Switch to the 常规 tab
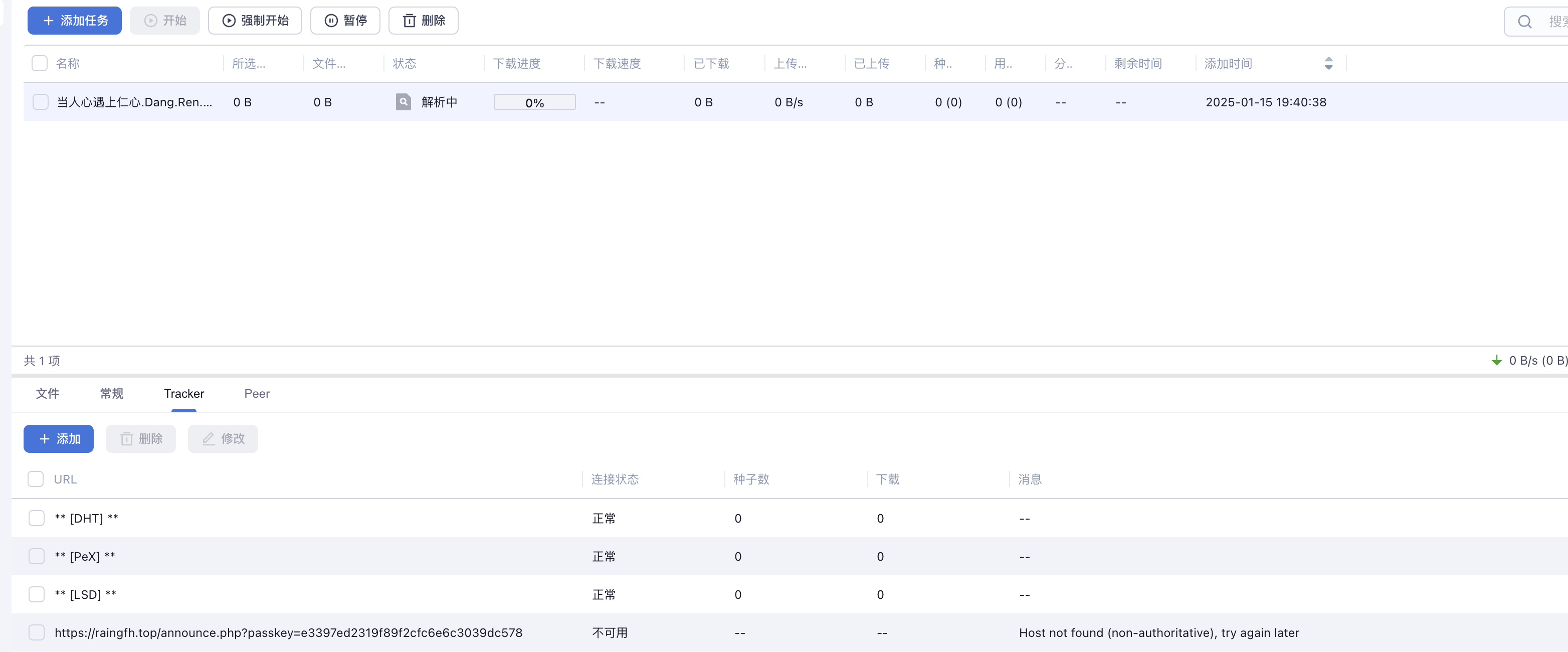 pyautogui.click(x=112, y=394)
